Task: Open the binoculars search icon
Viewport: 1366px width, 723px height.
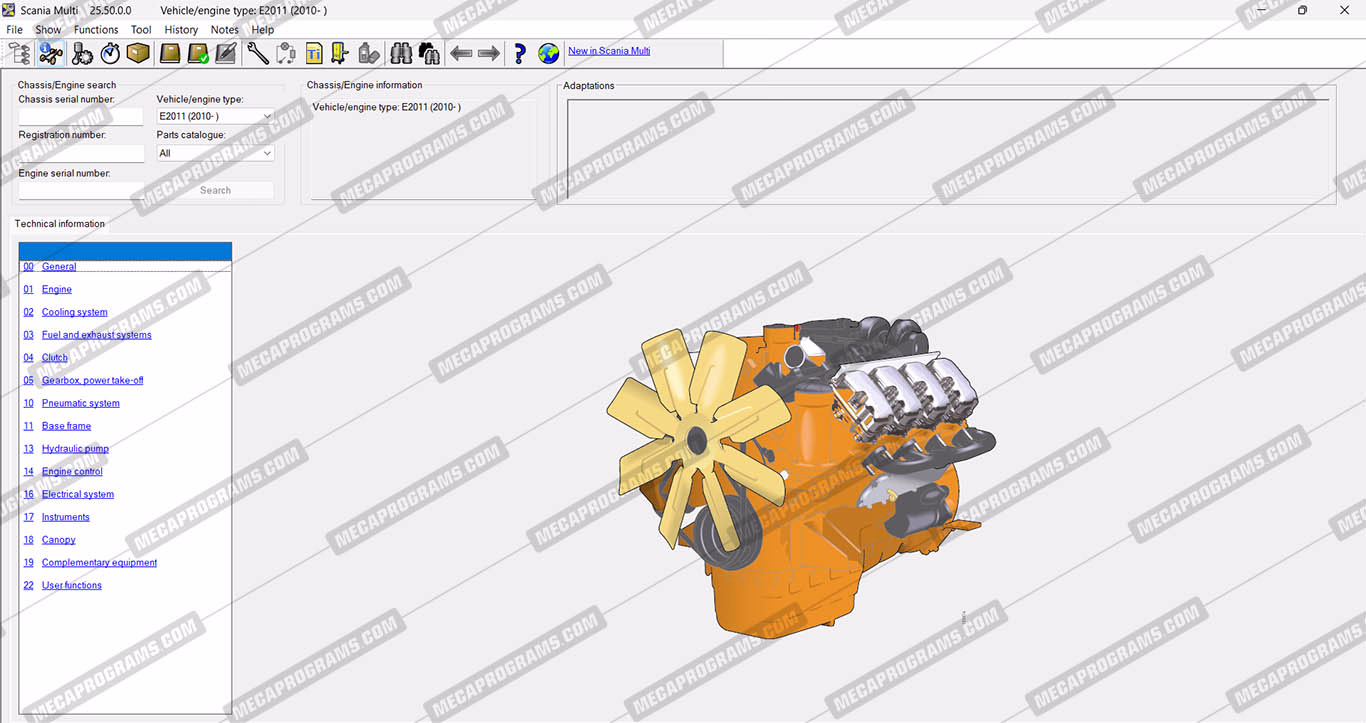Action: click(x=401, y=53)
